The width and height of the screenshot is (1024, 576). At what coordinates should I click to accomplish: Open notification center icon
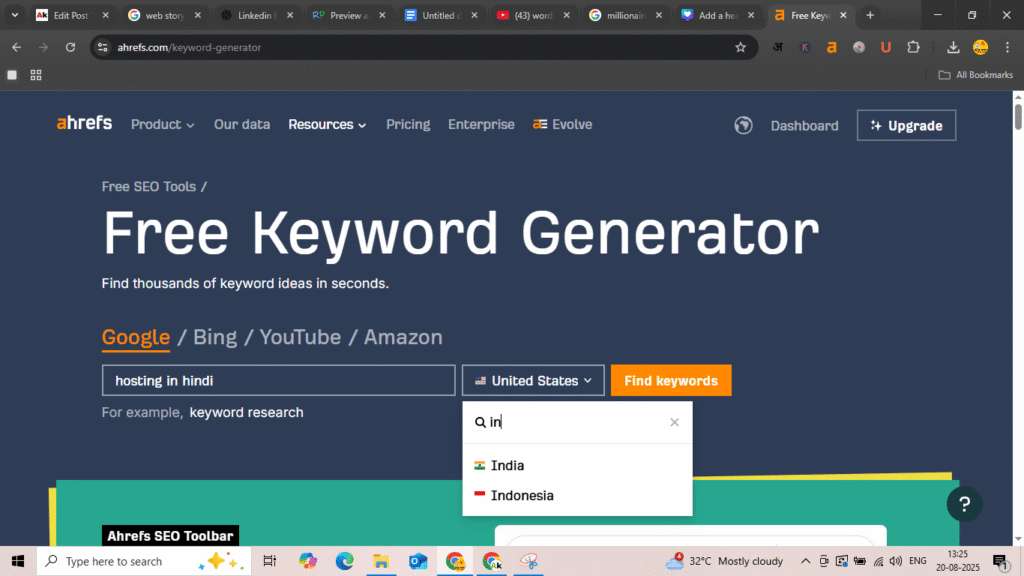pyautogui.click(x=1000, y=561)
